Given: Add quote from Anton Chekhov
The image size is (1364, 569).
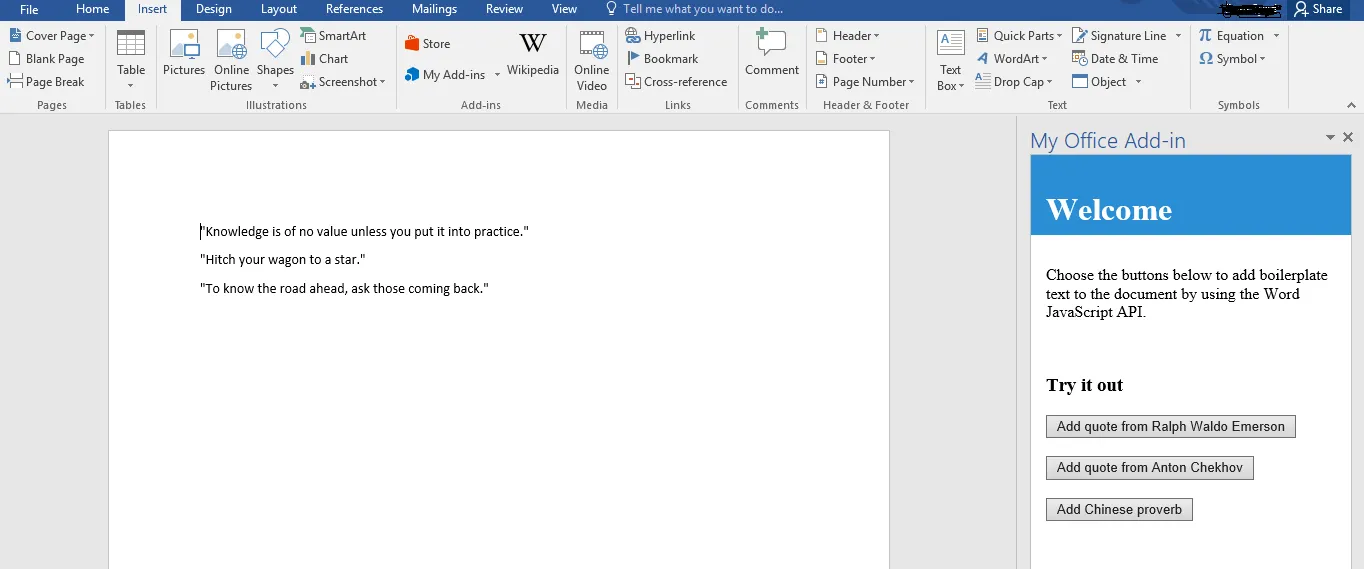Looking at the screenshot, I should pos(1150,468).
